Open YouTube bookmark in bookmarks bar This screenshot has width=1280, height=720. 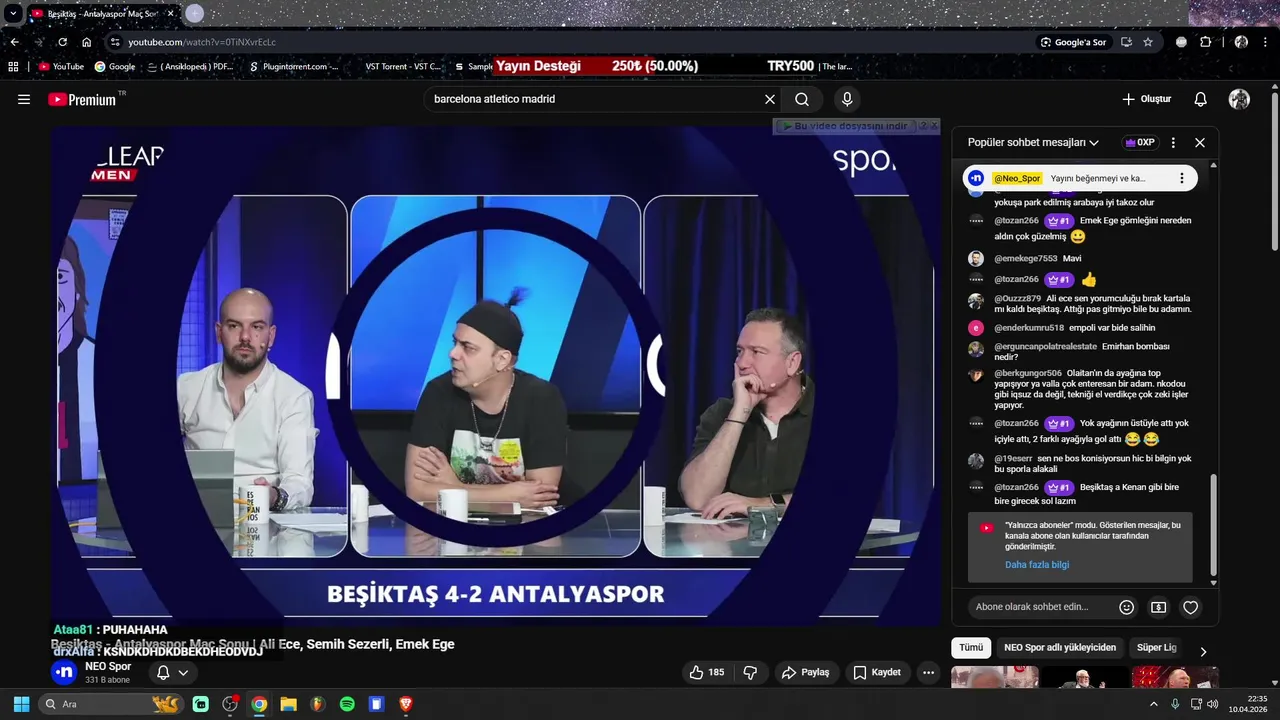(x=61, y=67)
